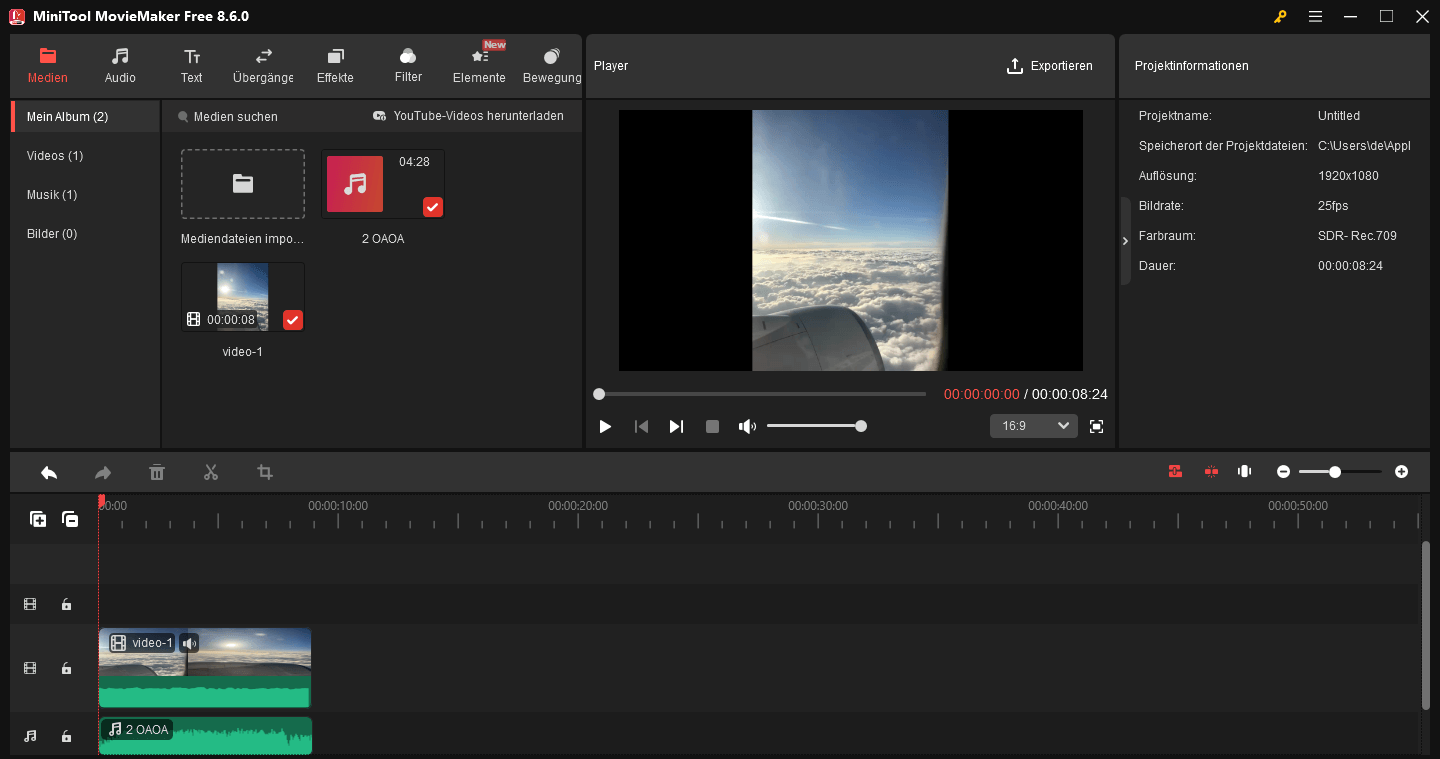Lock the music track with the padlock
This screenshot has width=1440, height=759.
66,736
